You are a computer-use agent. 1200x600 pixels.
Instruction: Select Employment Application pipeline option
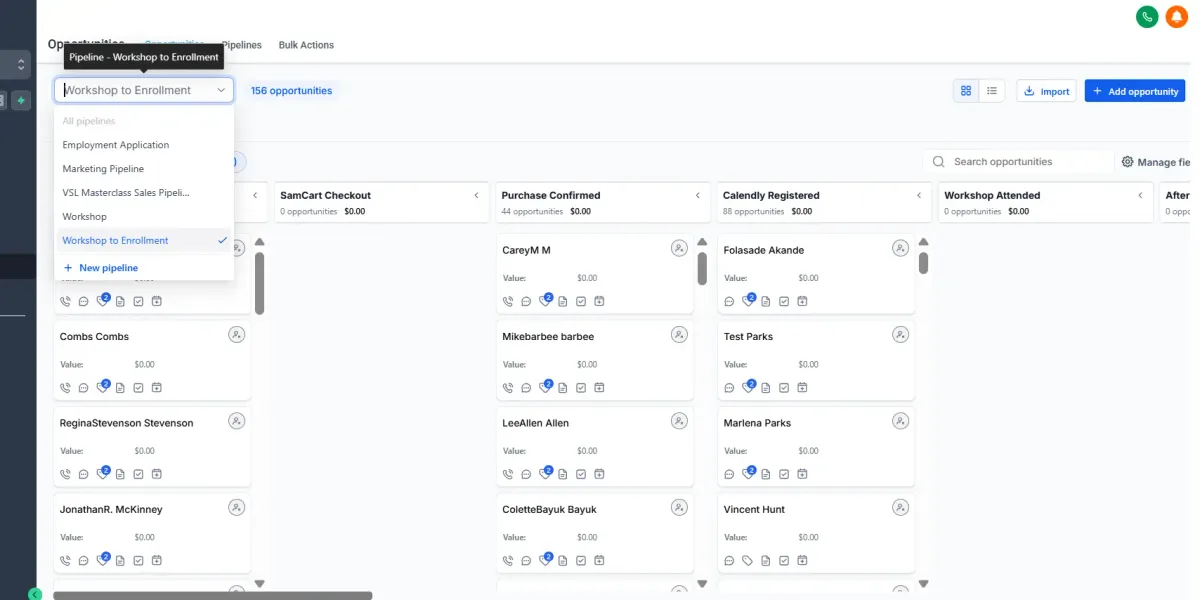(144, 145)
